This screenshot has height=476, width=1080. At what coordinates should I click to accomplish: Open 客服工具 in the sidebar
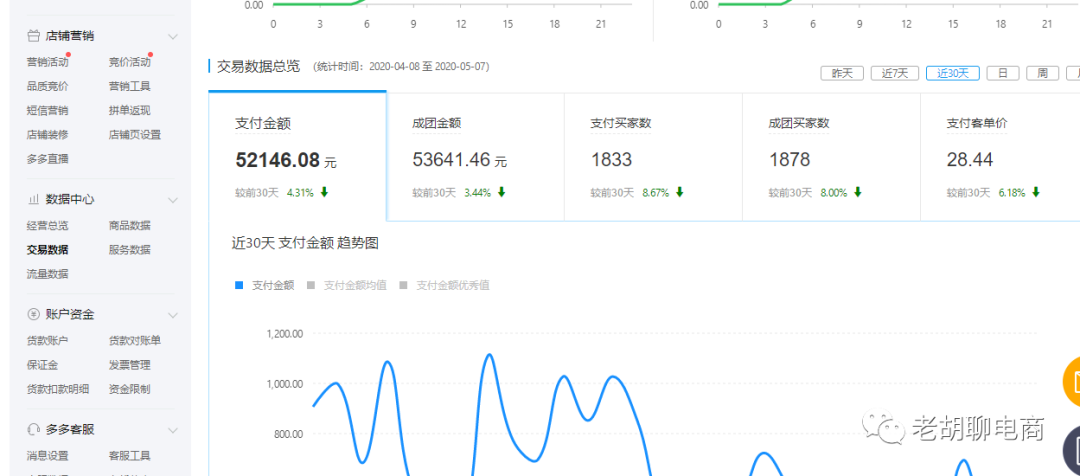coord(129,455)
